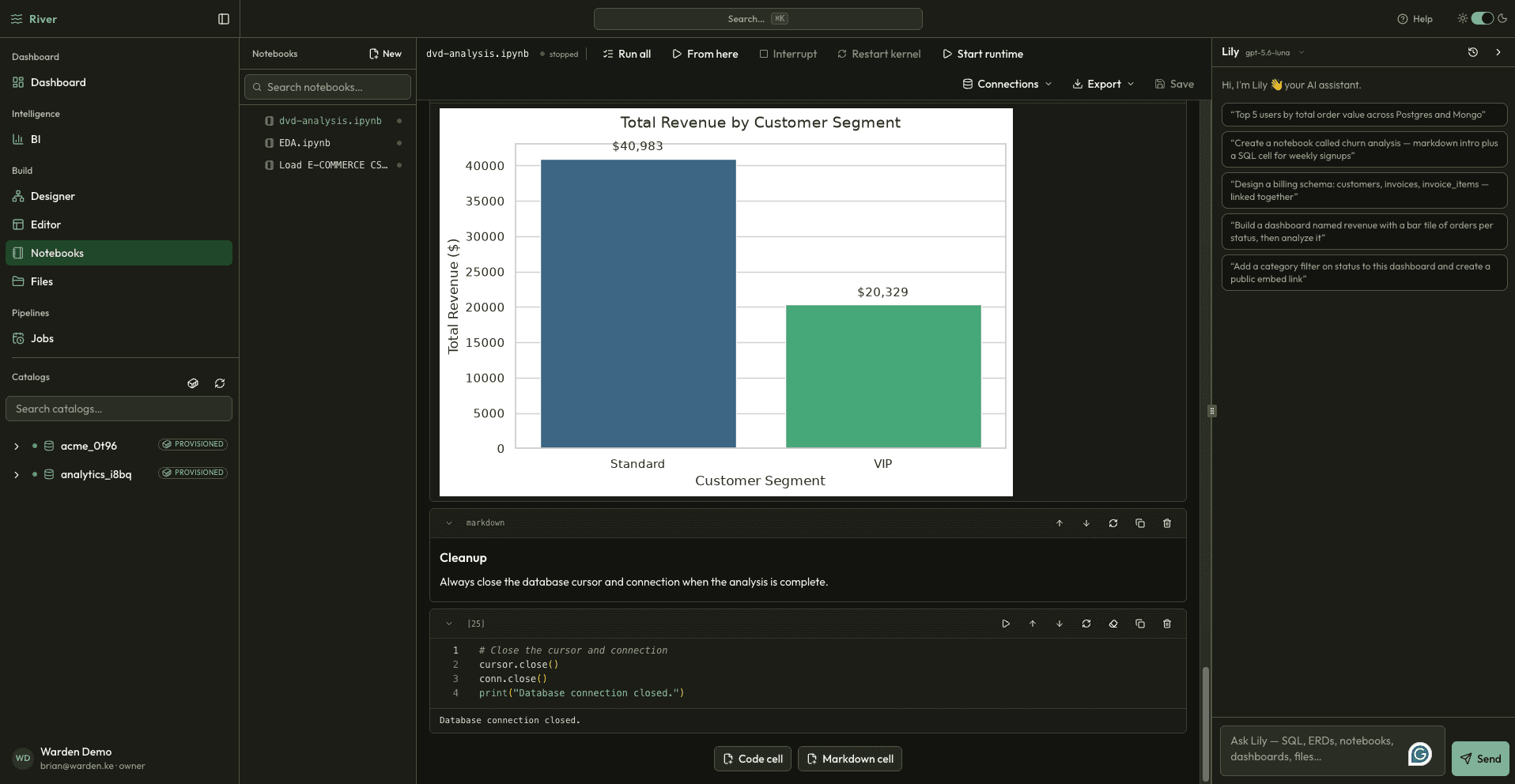Click the Lily panel resize handle
Viewport: 1515px width, 784px height.
click(1212, 411)
